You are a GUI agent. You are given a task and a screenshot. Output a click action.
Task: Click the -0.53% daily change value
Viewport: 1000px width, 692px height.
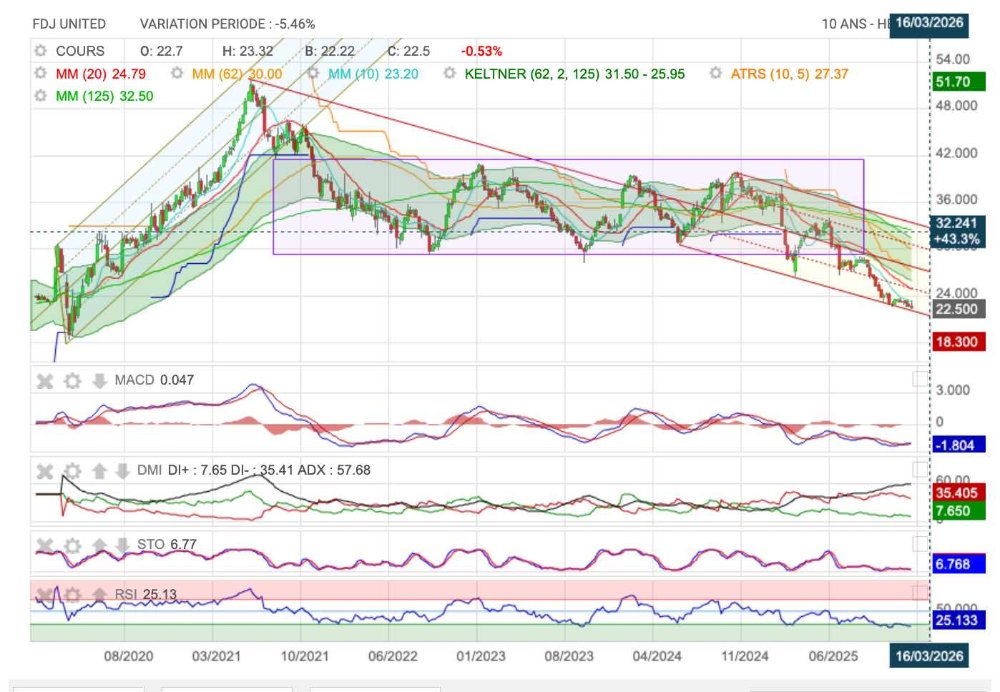[x=482, y=51]
